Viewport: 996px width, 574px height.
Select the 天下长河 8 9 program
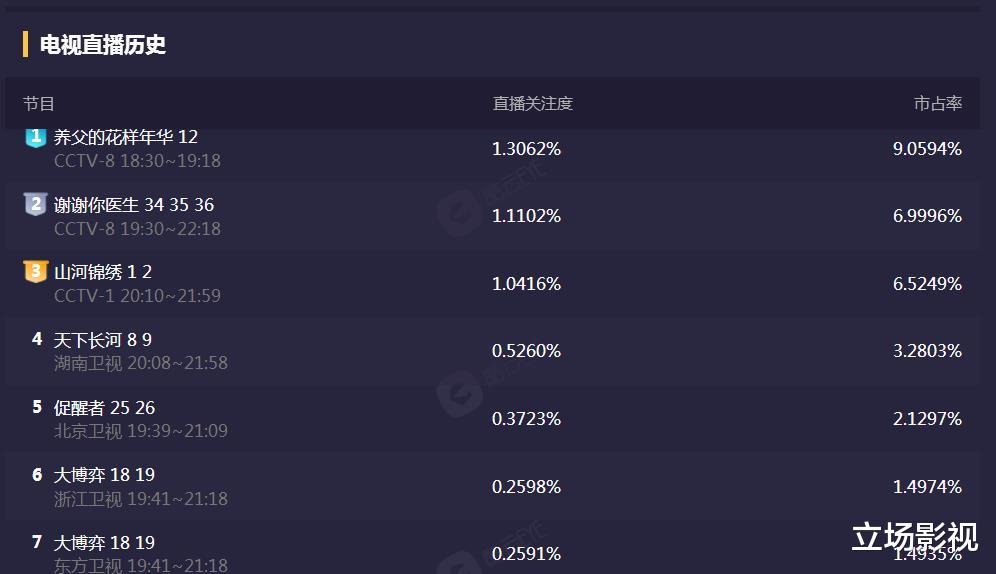coord(103,340)
